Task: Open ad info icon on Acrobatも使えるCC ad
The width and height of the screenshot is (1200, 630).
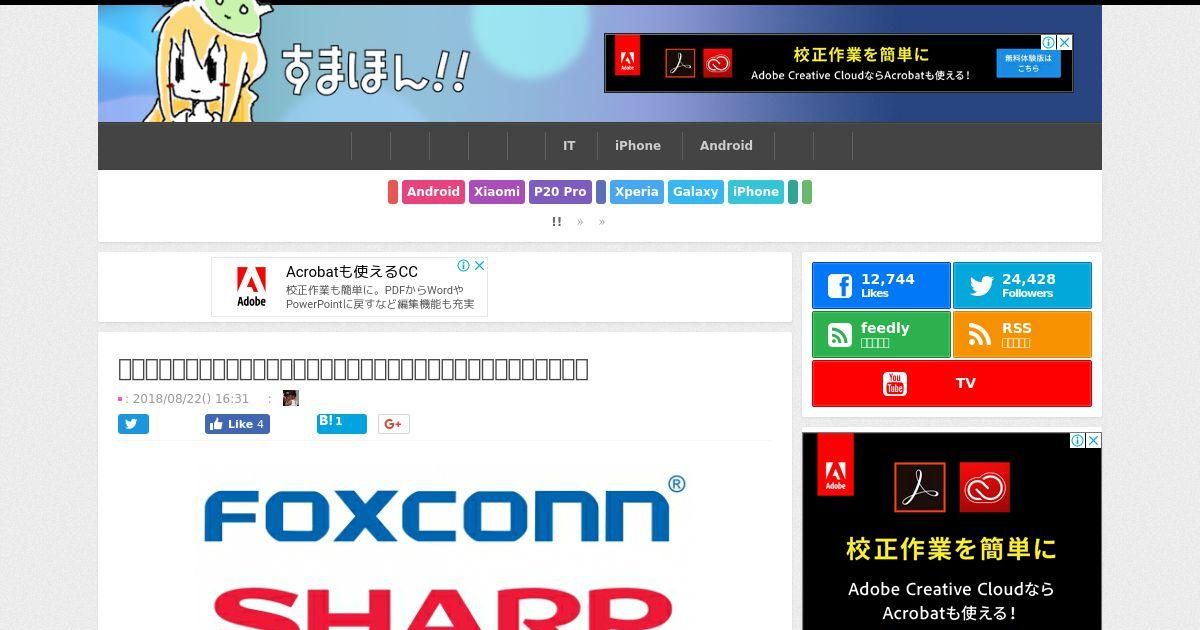Action: click(464, 265)
